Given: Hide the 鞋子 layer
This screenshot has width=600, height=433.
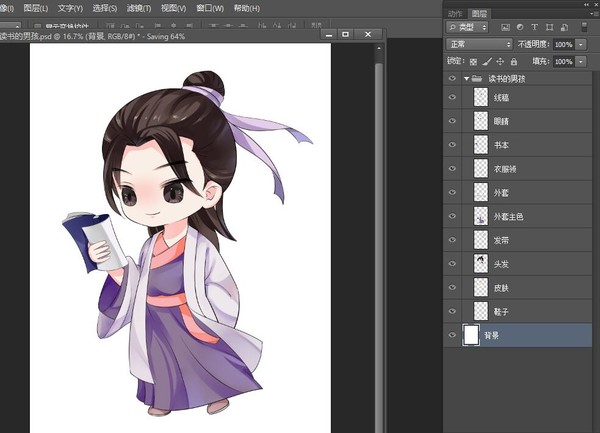Looking at the screenshot, I should [452, 311].
